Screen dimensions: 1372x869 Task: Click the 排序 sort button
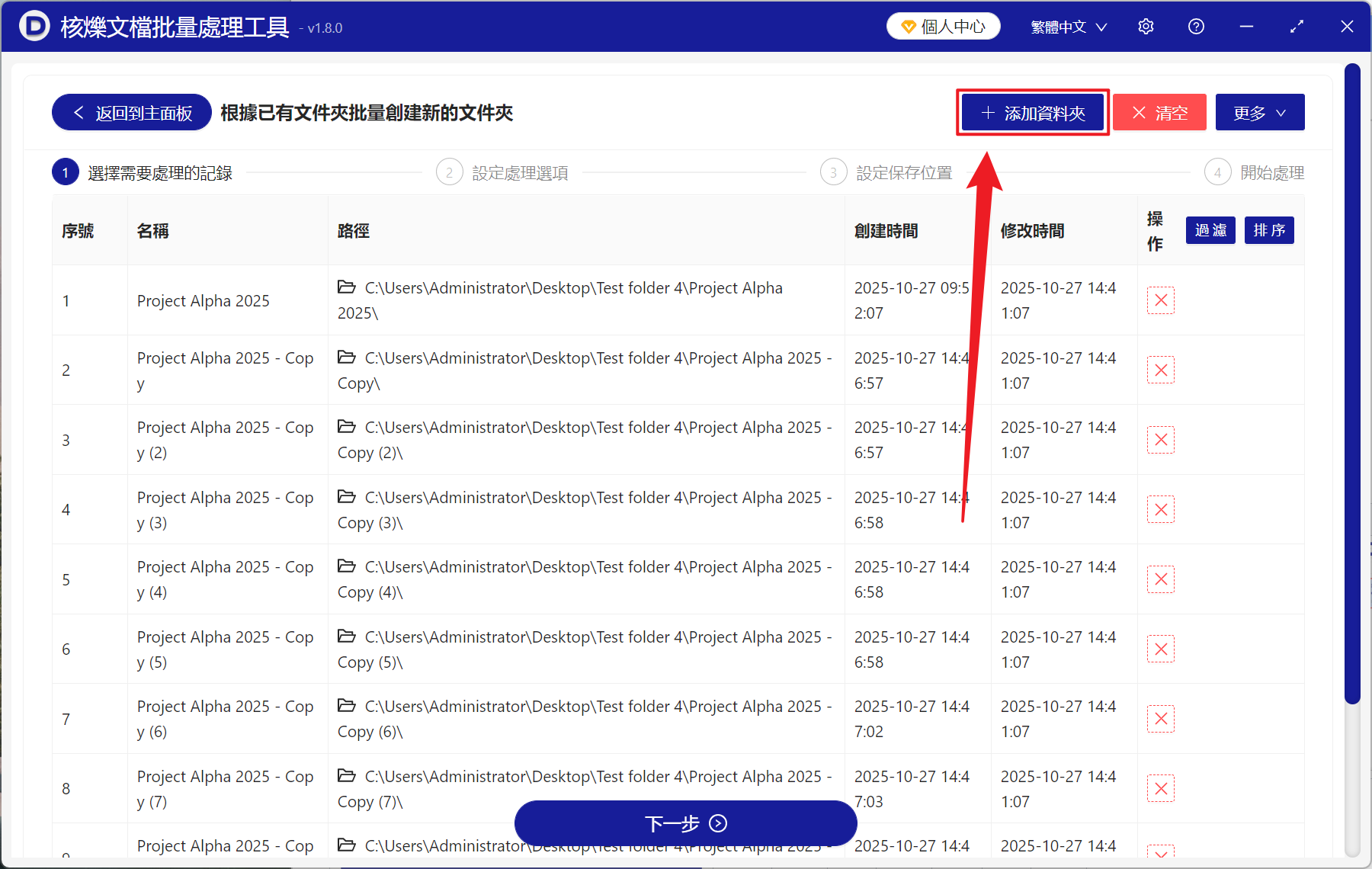click(x=1268, y=230)
